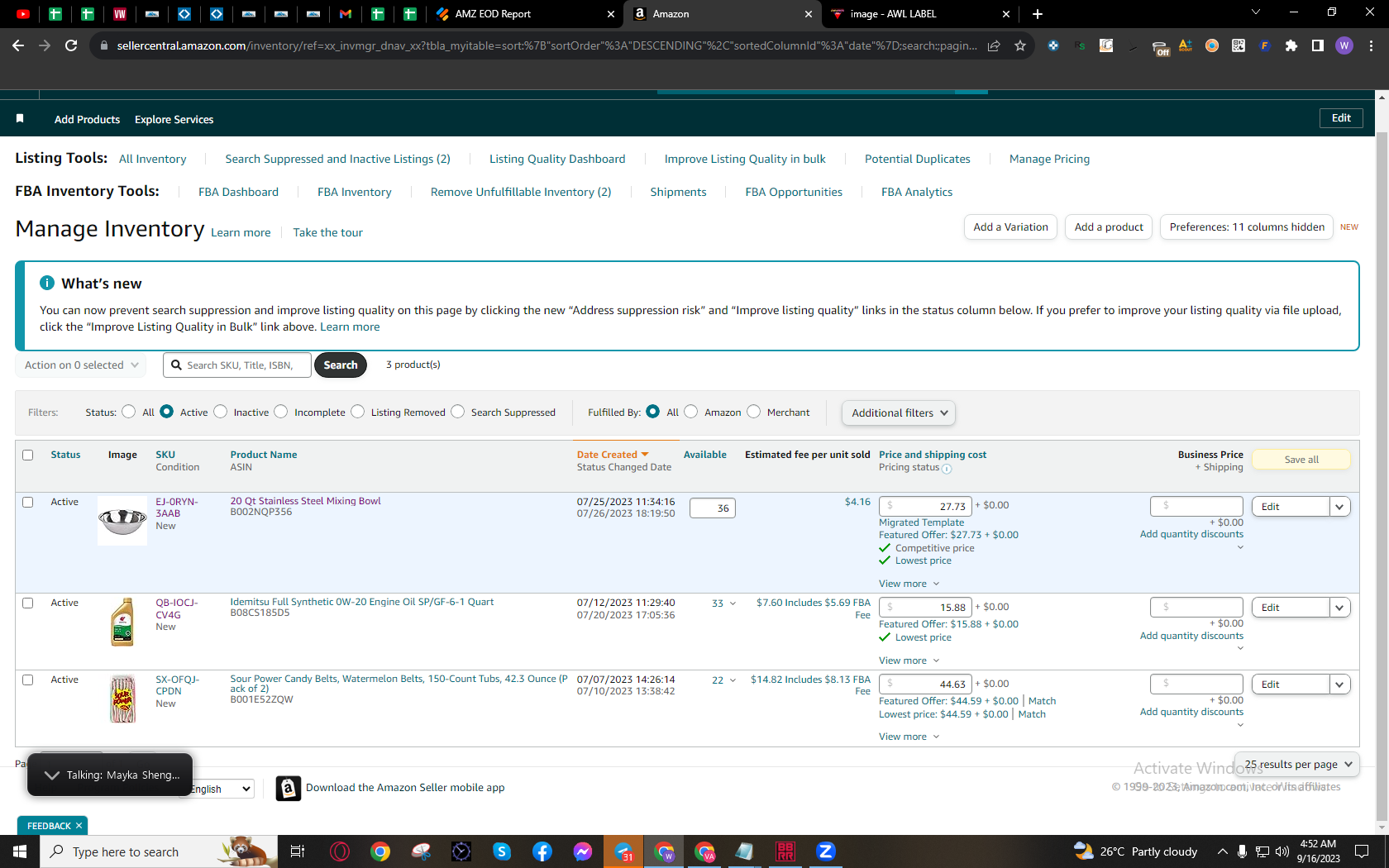Expand View more for the Mixing Bowl row
This screenshot has width=1389, height=868.
click(x=909, y=584)
